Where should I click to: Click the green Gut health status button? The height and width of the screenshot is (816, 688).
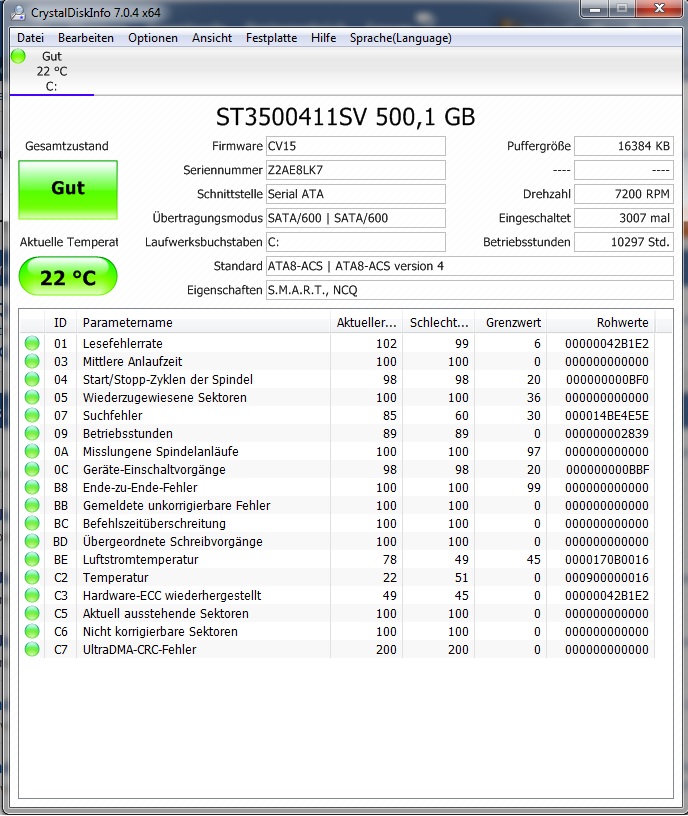[x=68, y=189]
